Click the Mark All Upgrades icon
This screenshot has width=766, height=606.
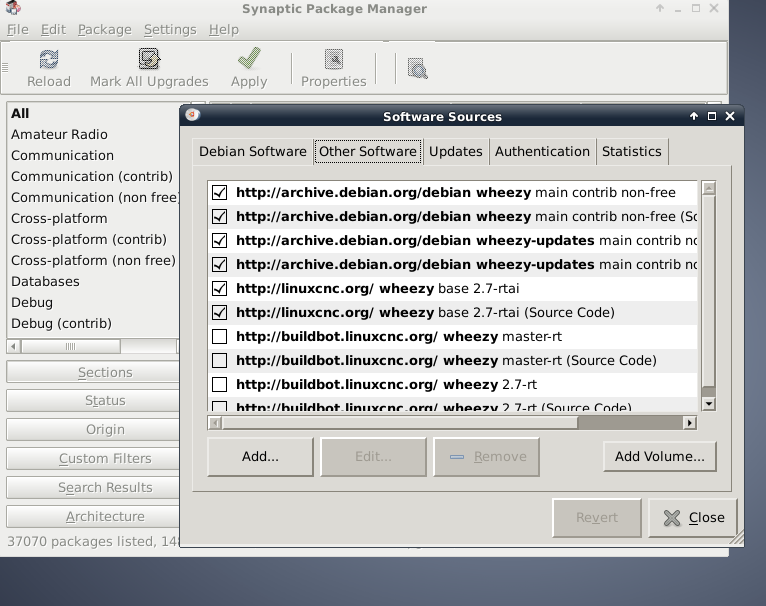coord(149,59)
